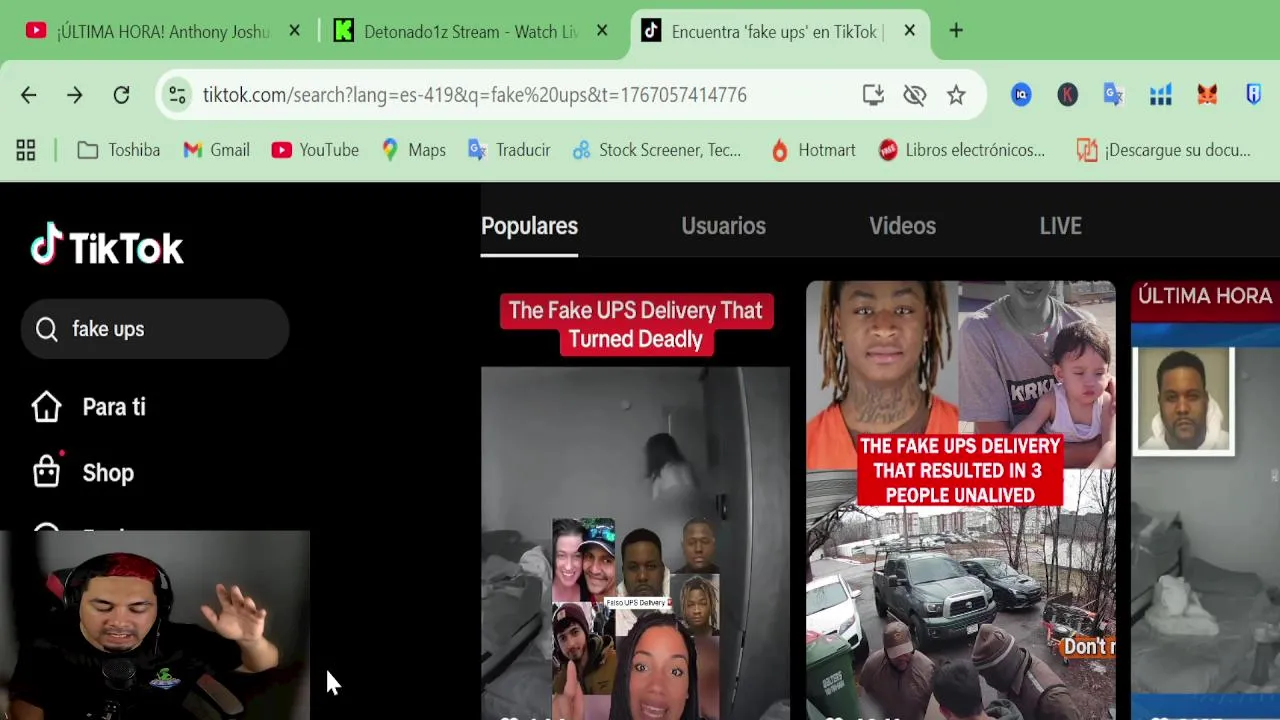
Task: Open the Descargue su docu bookmark
Action: (x=1163, y=150)
